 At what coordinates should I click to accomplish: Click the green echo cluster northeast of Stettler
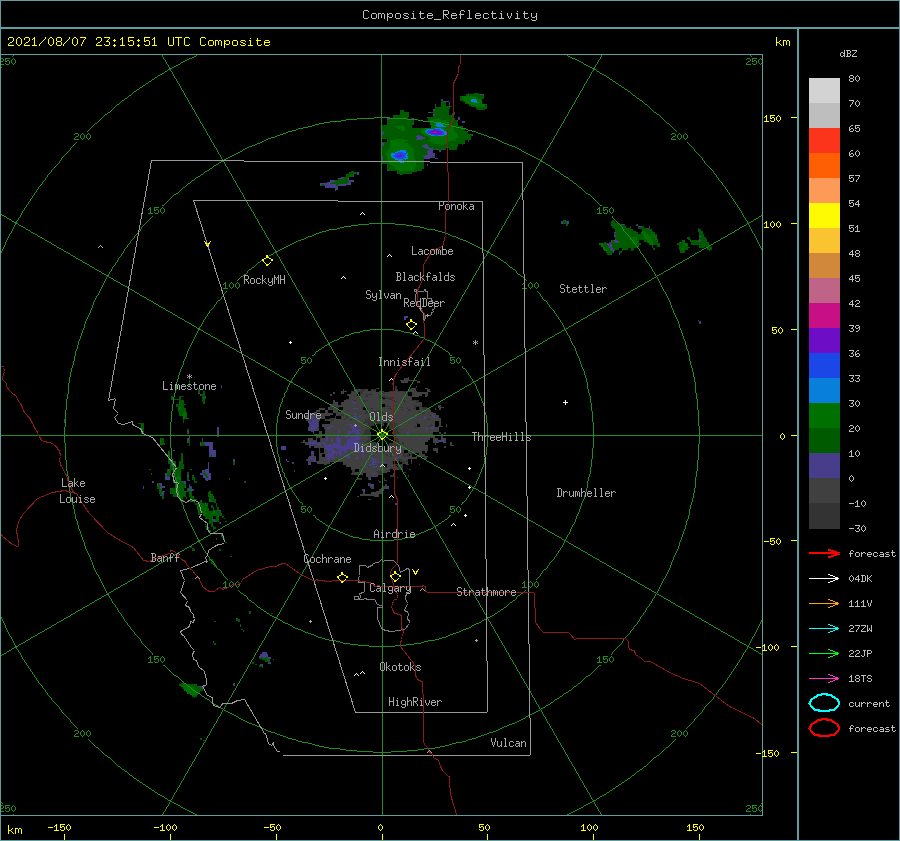629,237
